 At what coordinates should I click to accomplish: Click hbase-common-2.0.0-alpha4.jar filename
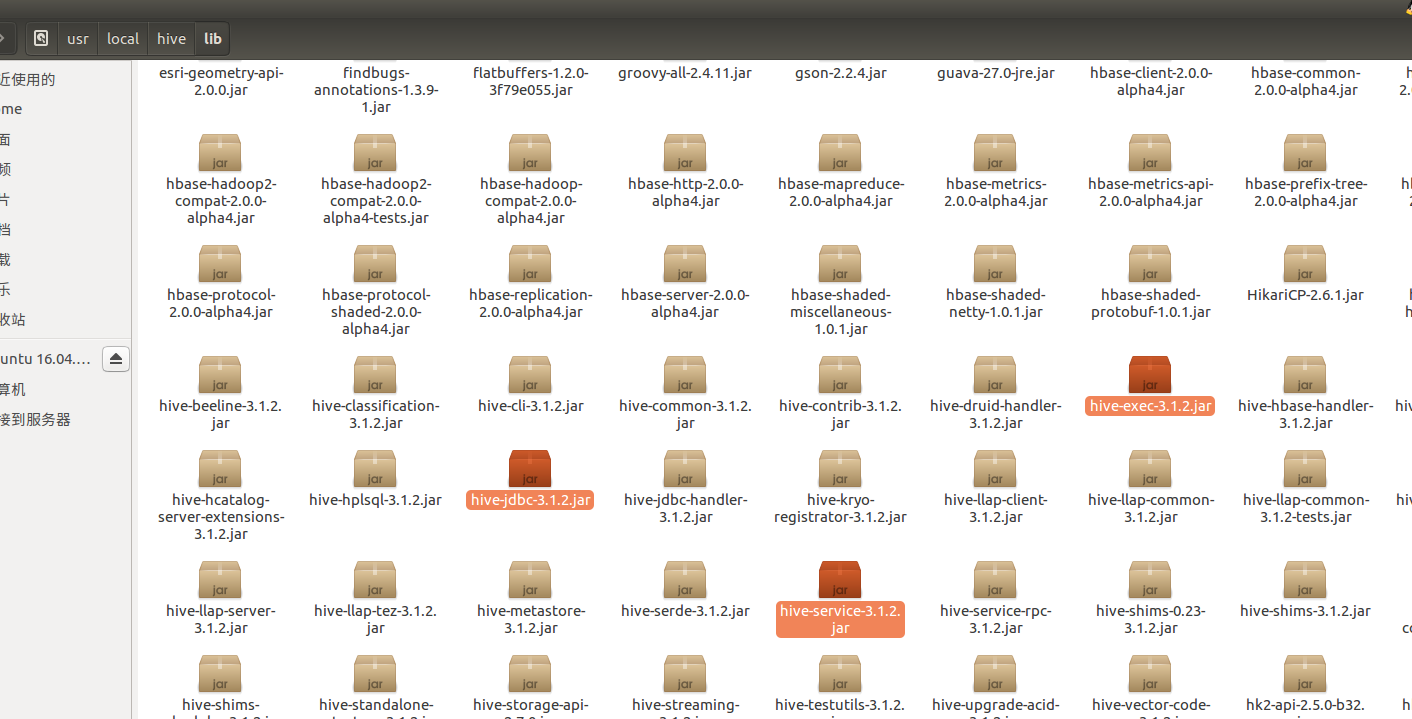pos(1305,81)
